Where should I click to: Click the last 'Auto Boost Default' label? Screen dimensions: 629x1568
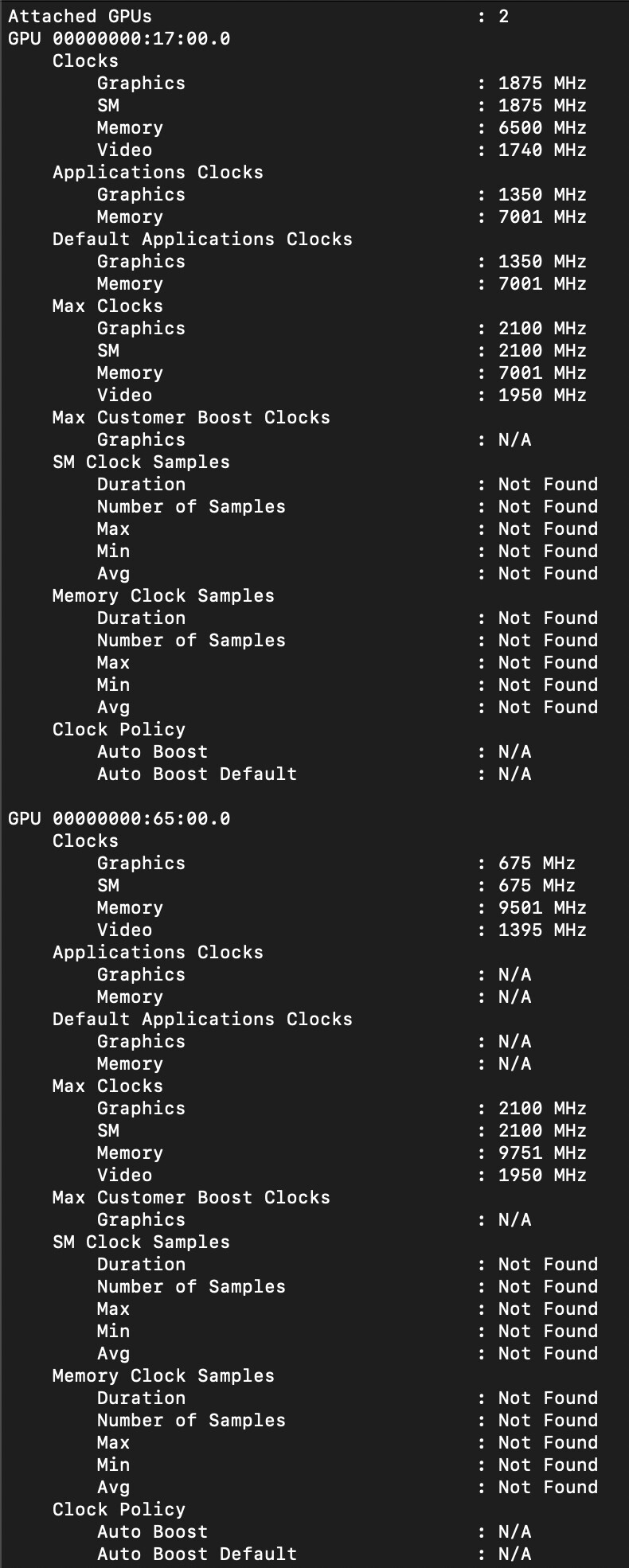[x=197, y=1554]
